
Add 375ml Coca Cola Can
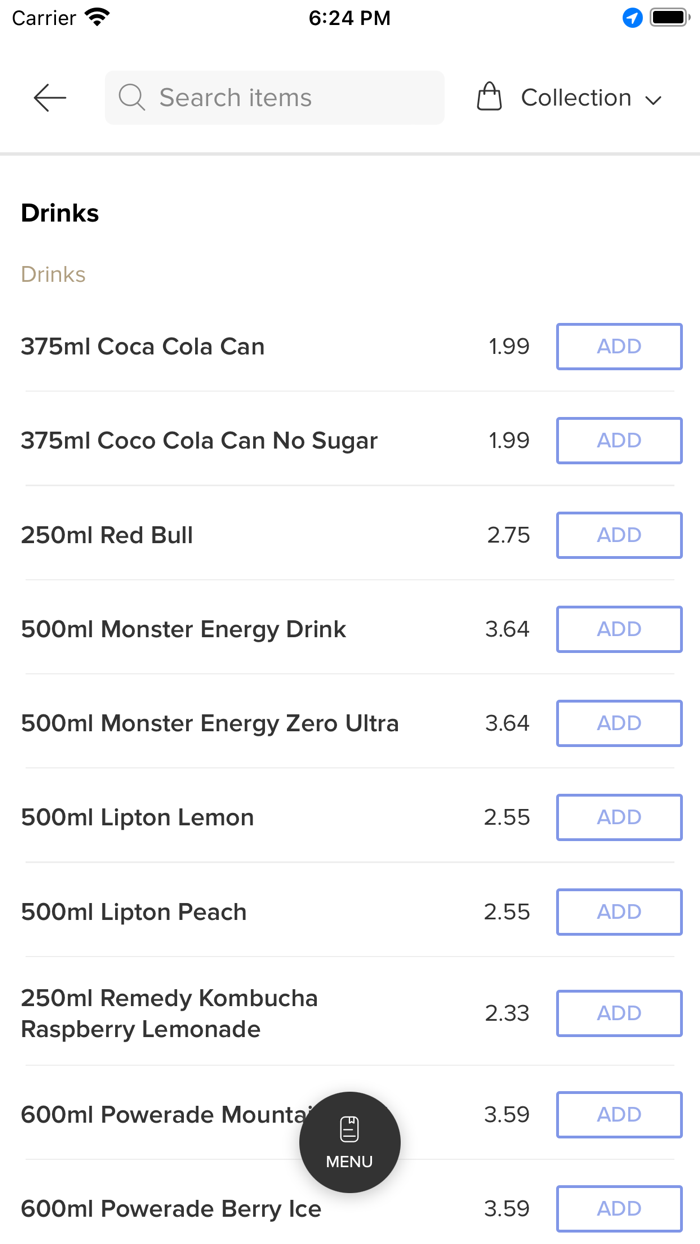coord(618,346)
